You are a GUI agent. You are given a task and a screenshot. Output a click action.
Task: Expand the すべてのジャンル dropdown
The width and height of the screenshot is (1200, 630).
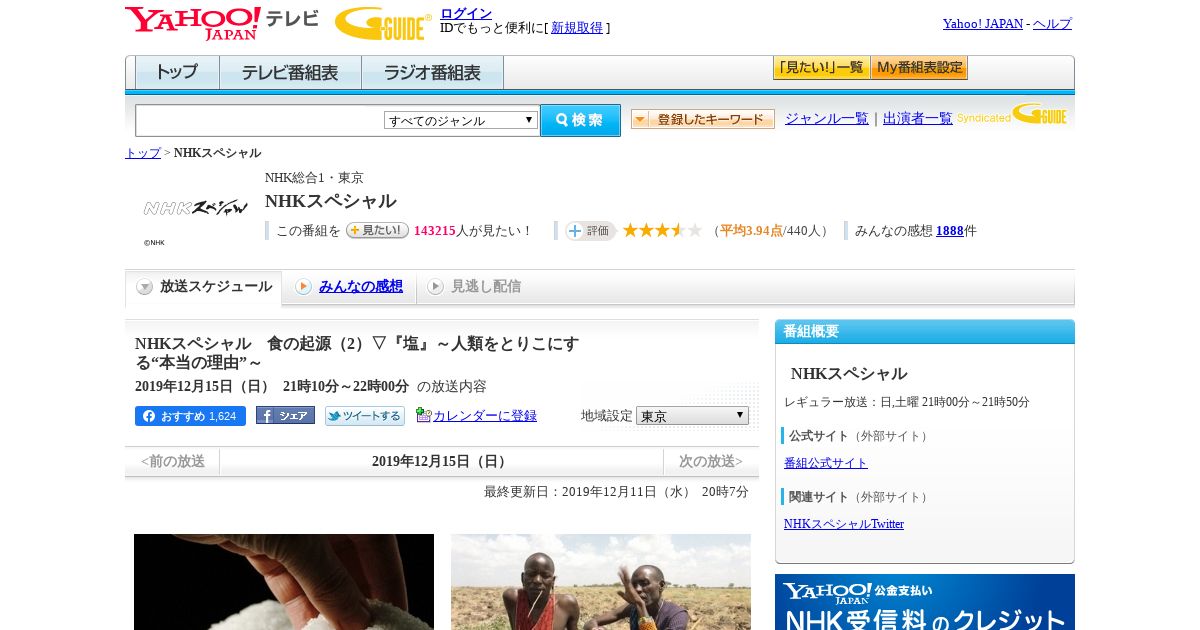coord(461,120)
